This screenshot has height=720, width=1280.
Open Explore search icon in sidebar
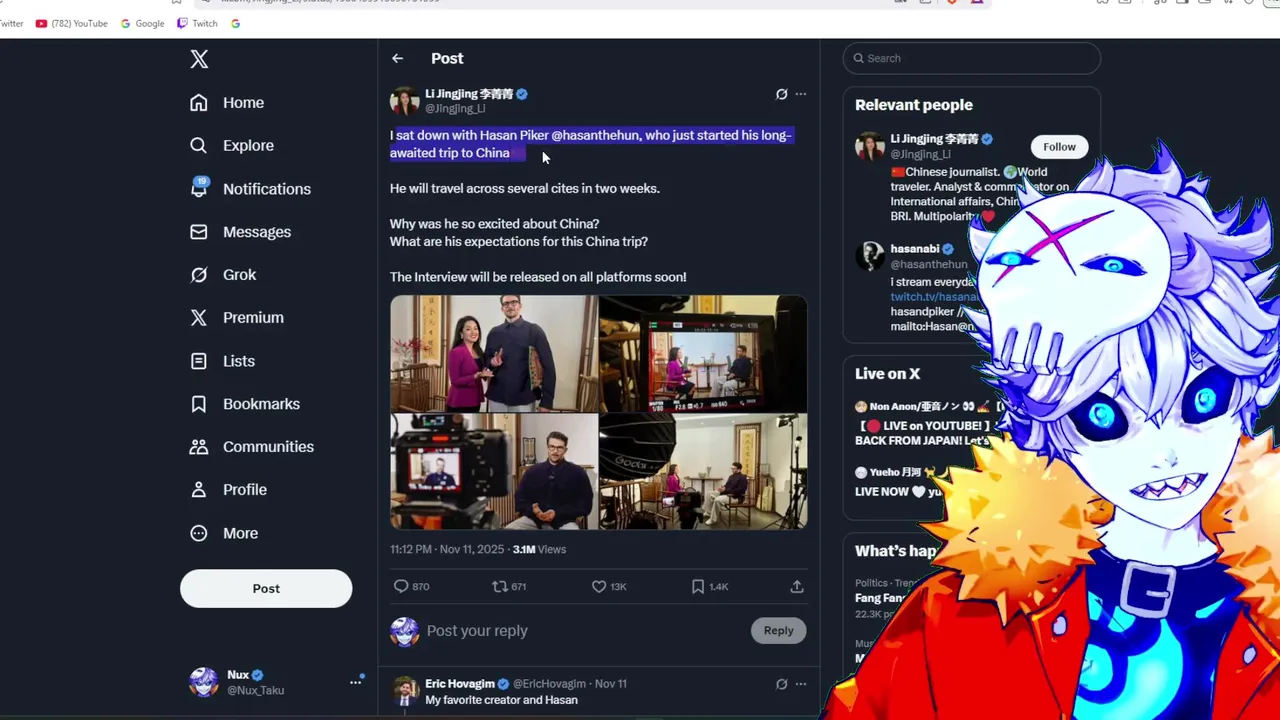199,146
